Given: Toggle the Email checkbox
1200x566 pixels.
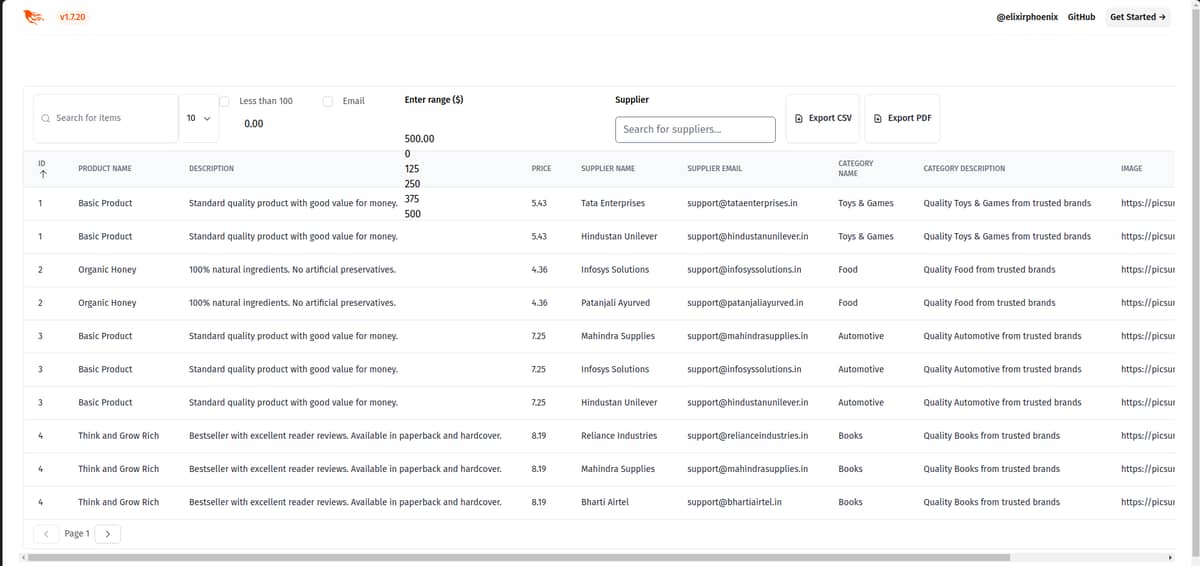Looking at the screenshot, I should pyautogui.click(x=328, y=101).
